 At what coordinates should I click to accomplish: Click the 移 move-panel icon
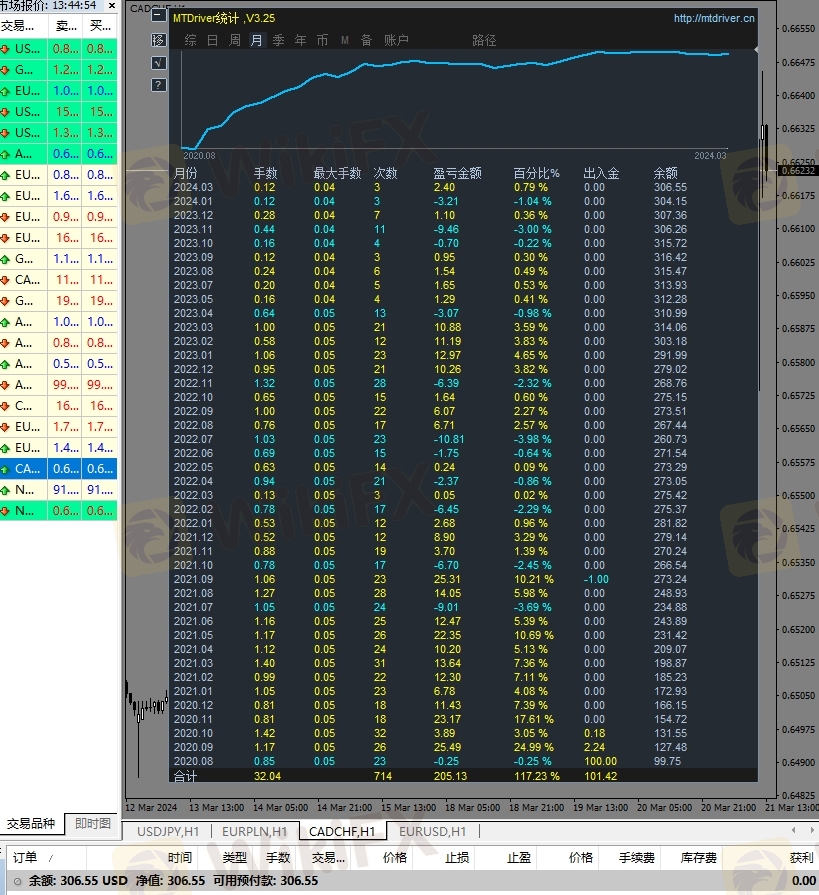point(158,40)
